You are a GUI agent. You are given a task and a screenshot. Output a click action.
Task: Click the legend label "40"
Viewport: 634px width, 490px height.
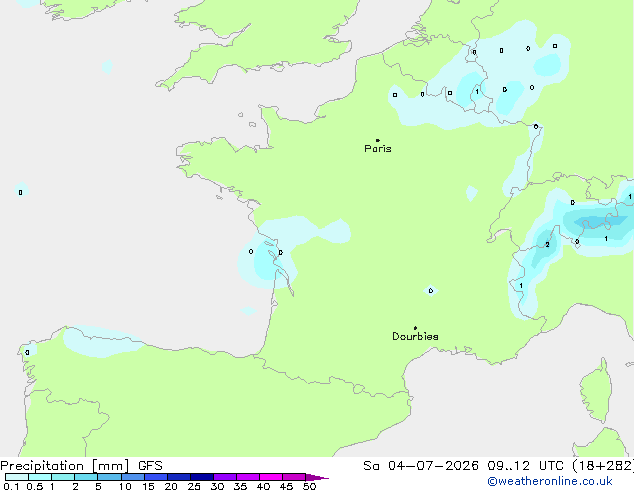(x=263, y=486)
